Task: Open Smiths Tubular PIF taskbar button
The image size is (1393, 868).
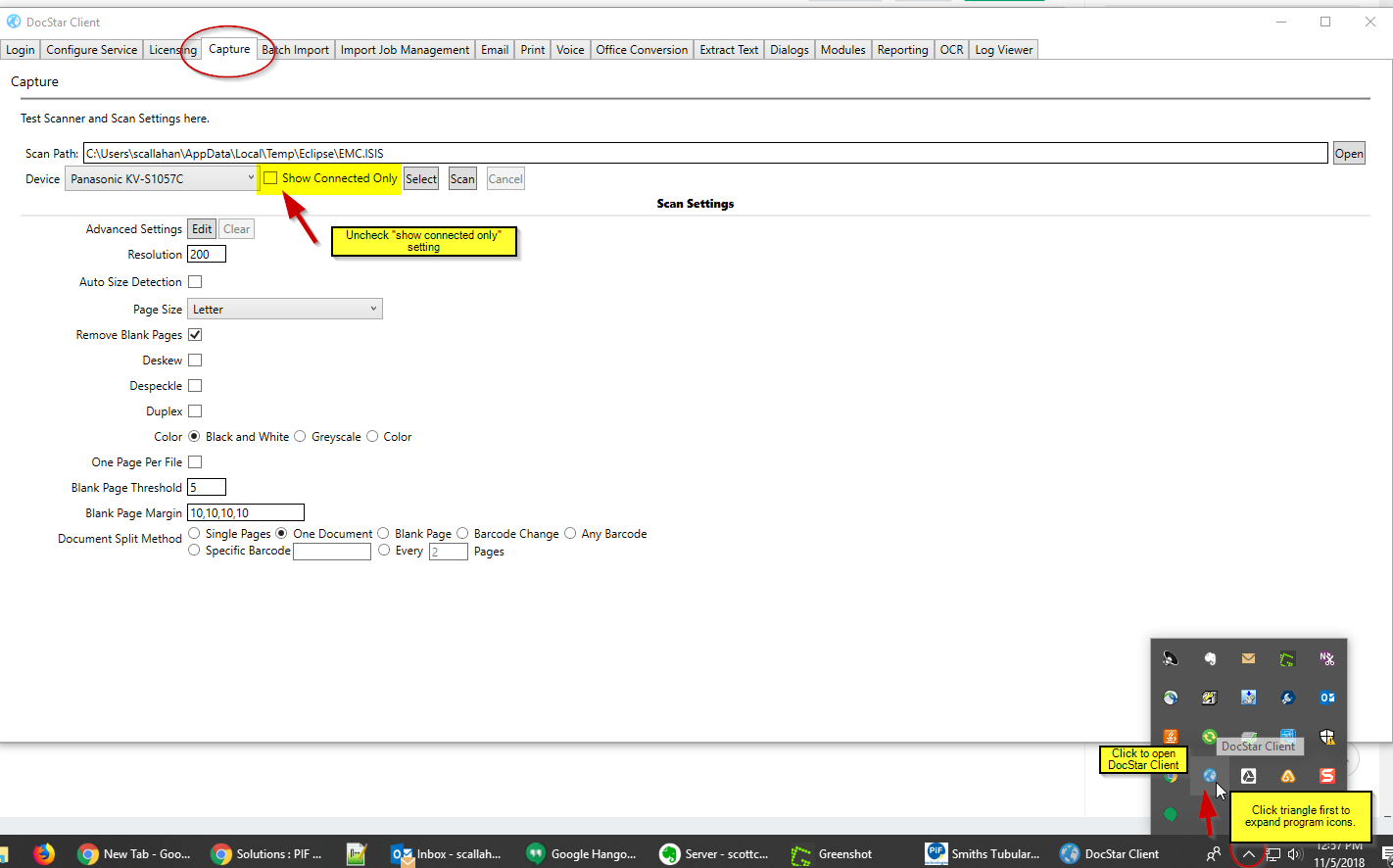Action: tap(983, 853)
